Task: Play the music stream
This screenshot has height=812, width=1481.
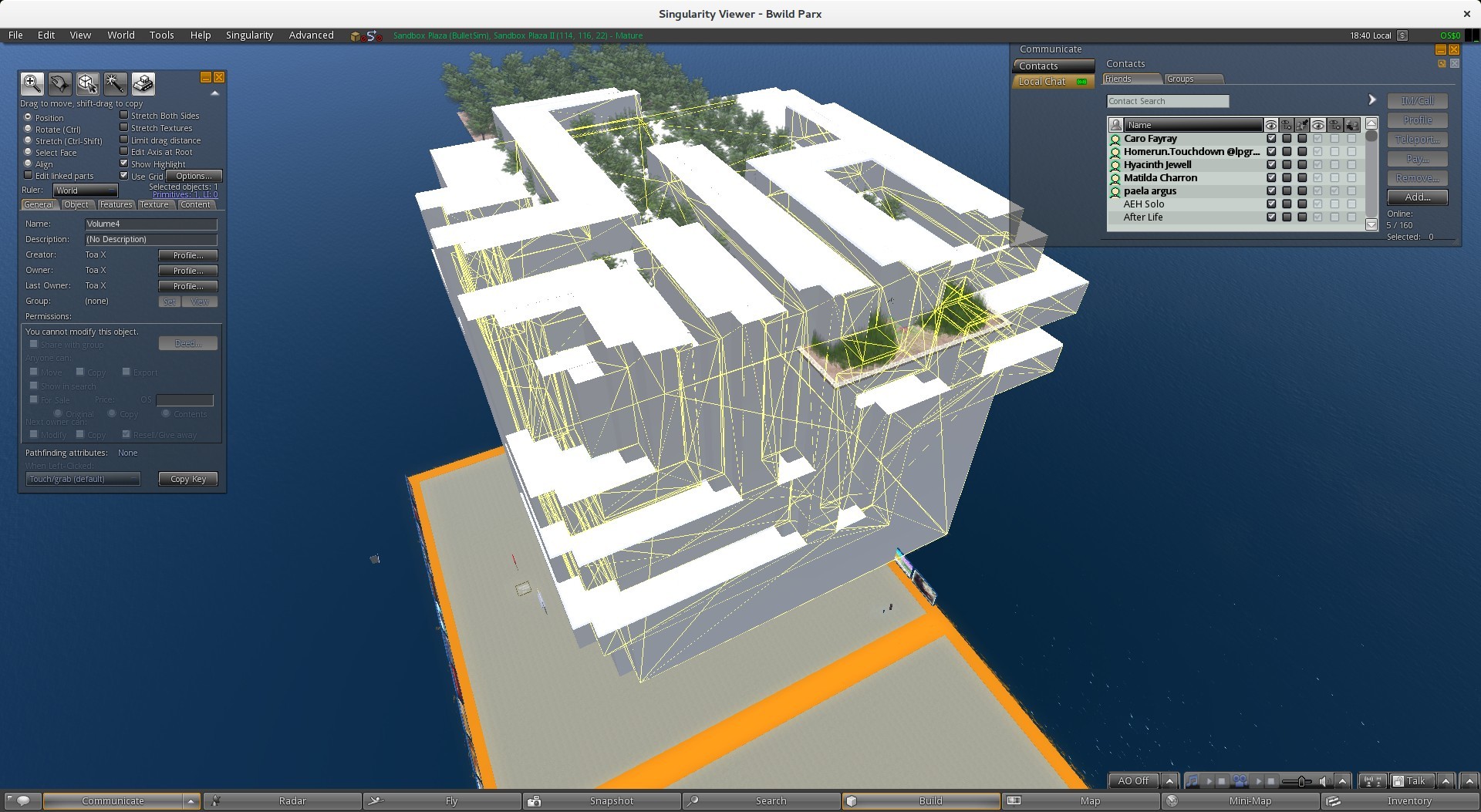Action: coord(1209,781)
